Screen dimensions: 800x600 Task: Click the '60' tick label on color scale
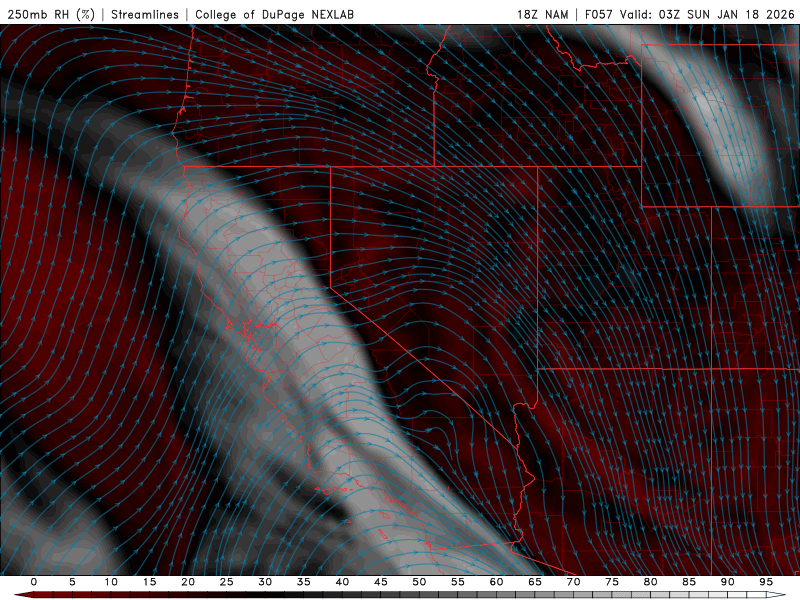point(496,582)
